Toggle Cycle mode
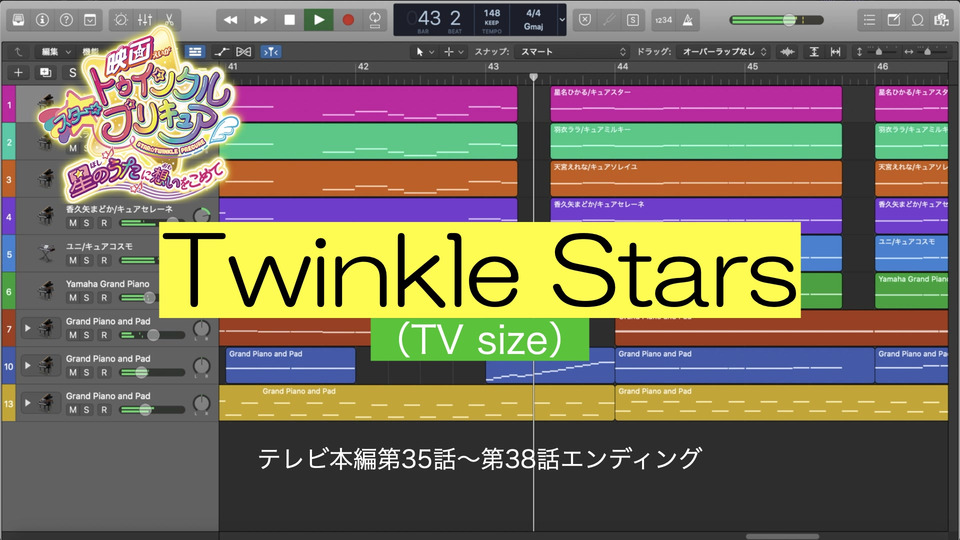Screen dimensions: 960x540 pos(375,20)
